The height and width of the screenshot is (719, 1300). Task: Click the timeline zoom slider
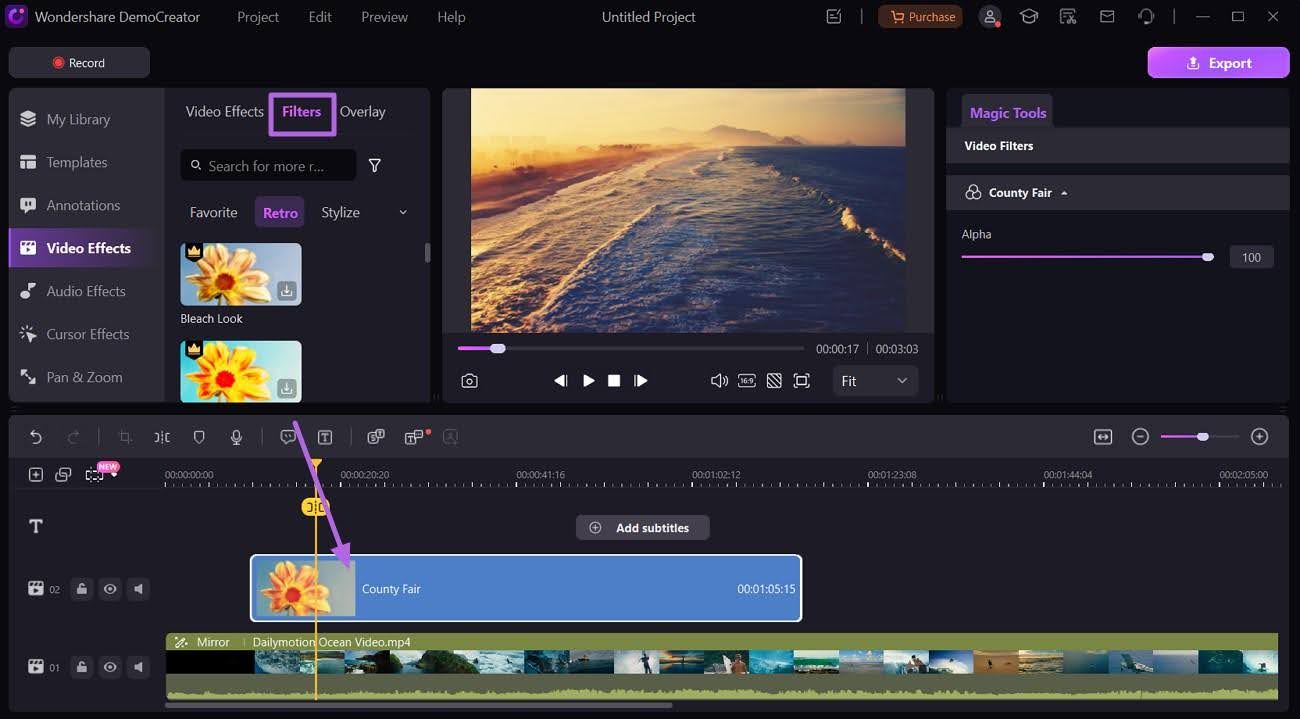click(x=1200, y=437)
